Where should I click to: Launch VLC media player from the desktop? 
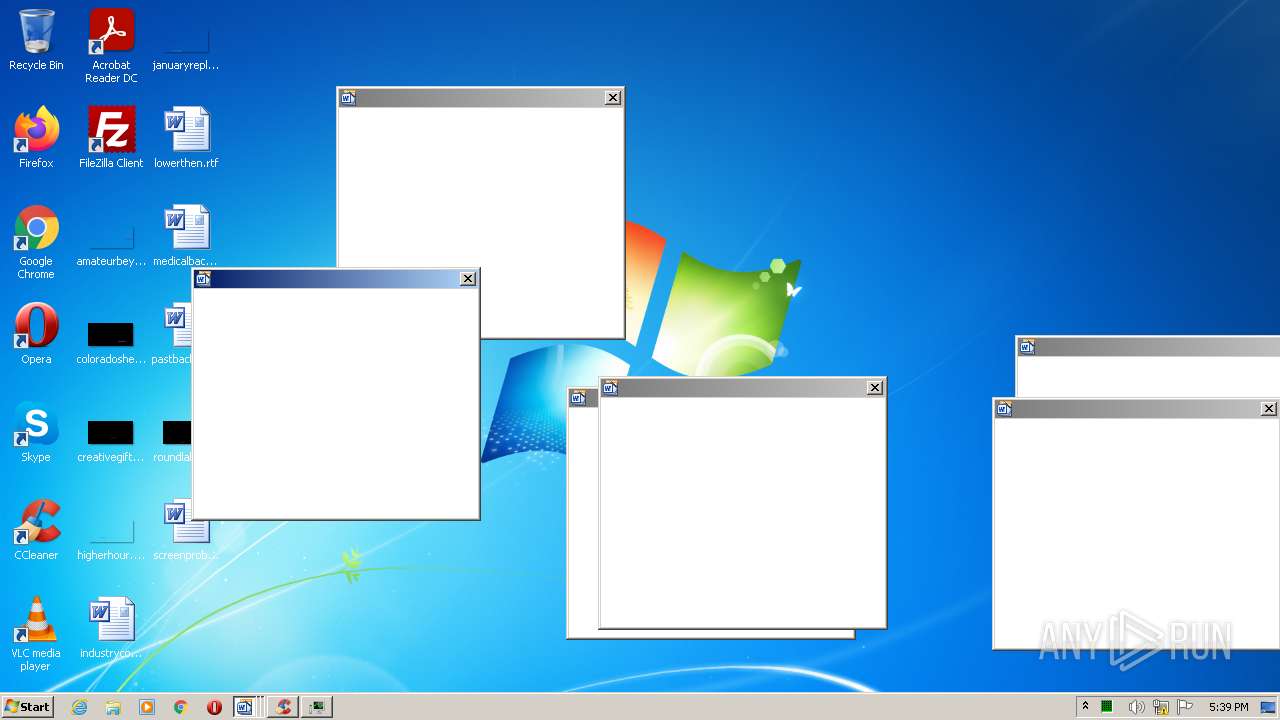coord(36,634)
